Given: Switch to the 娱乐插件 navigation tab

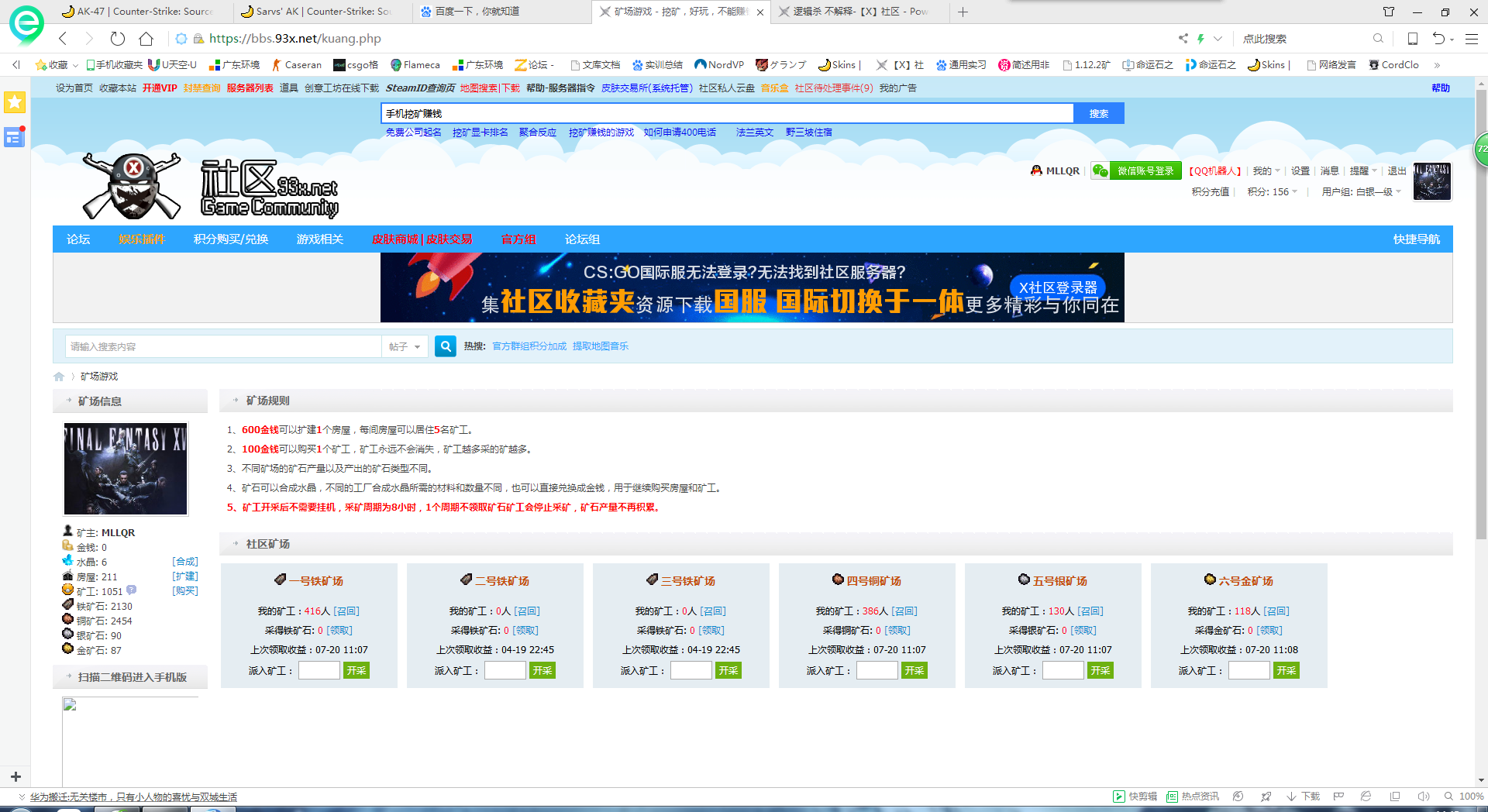Looking at the screenshot, I should [142, 239].
